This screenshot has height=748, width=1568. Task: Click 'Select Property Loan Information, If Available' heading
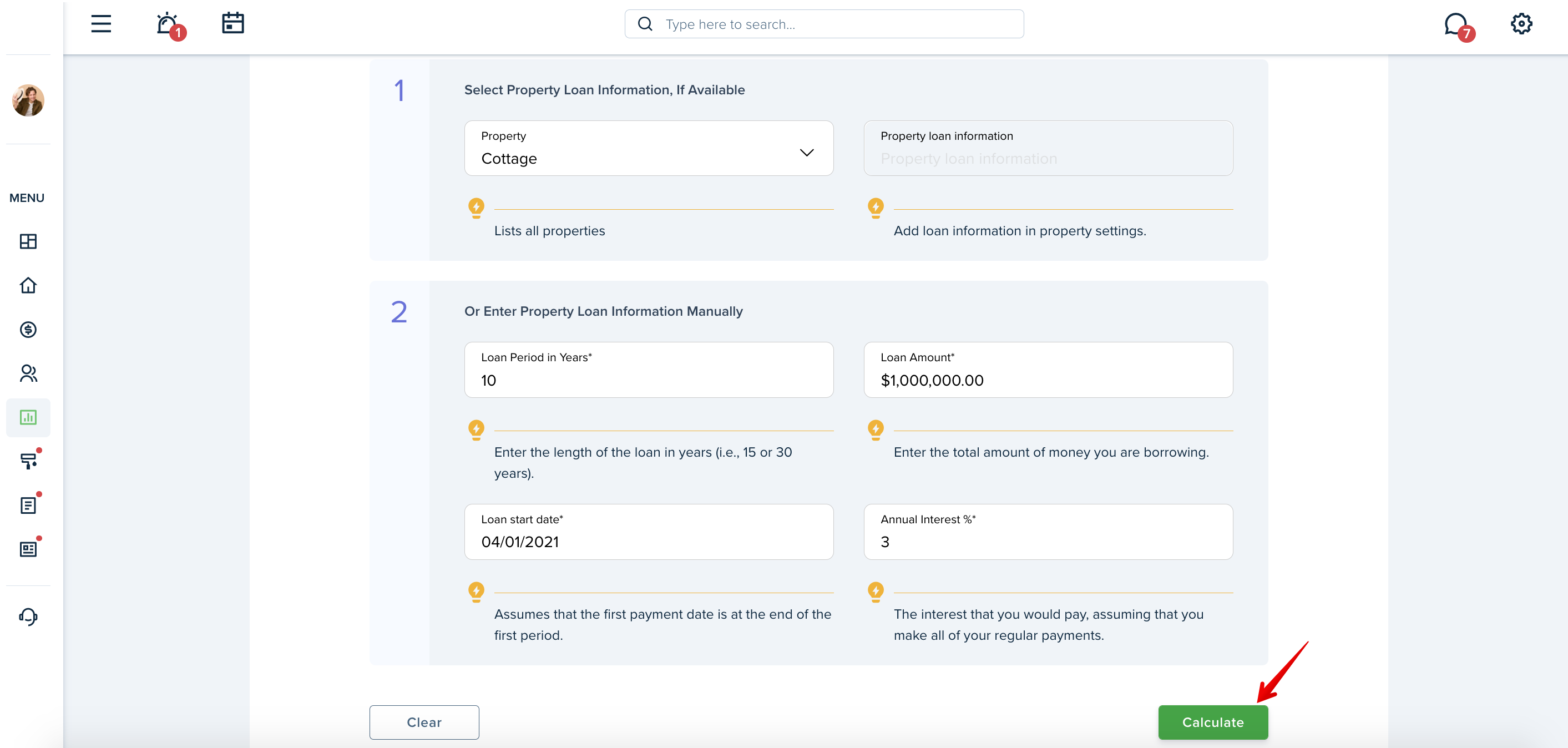point(604,89)
